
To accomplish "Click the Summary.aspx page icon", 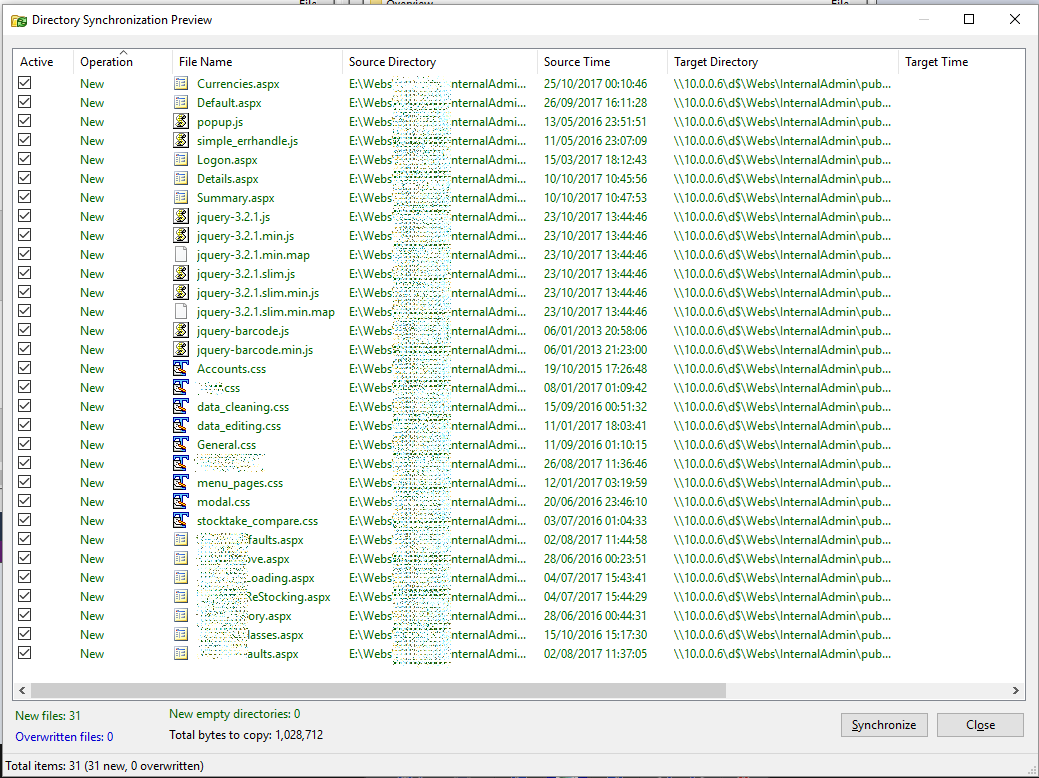I will [x=181, y=197].
